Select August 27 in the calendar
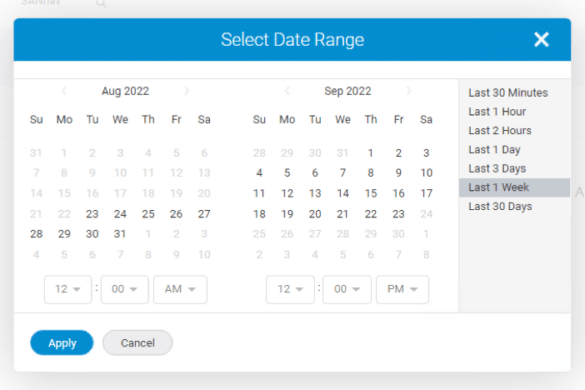 (x=204, y=214)
